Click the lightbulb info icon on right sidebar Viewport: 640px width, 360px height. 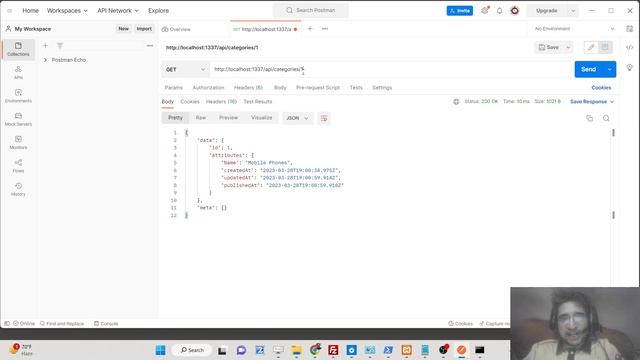click(629, 67)
